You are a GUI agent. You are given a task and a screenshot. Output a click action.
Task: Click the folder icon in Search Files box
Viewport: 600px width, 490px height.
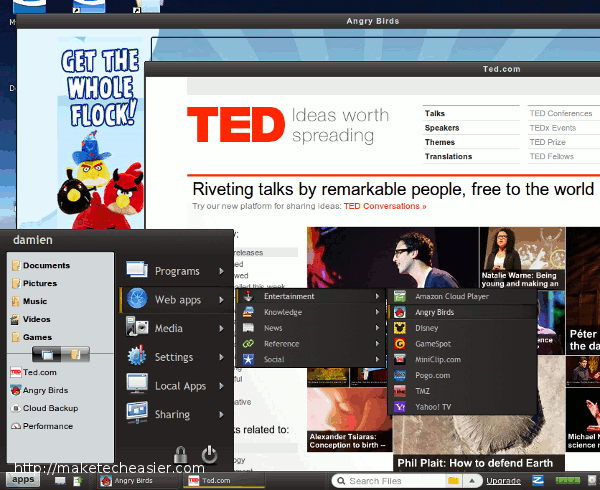(454, 481)
